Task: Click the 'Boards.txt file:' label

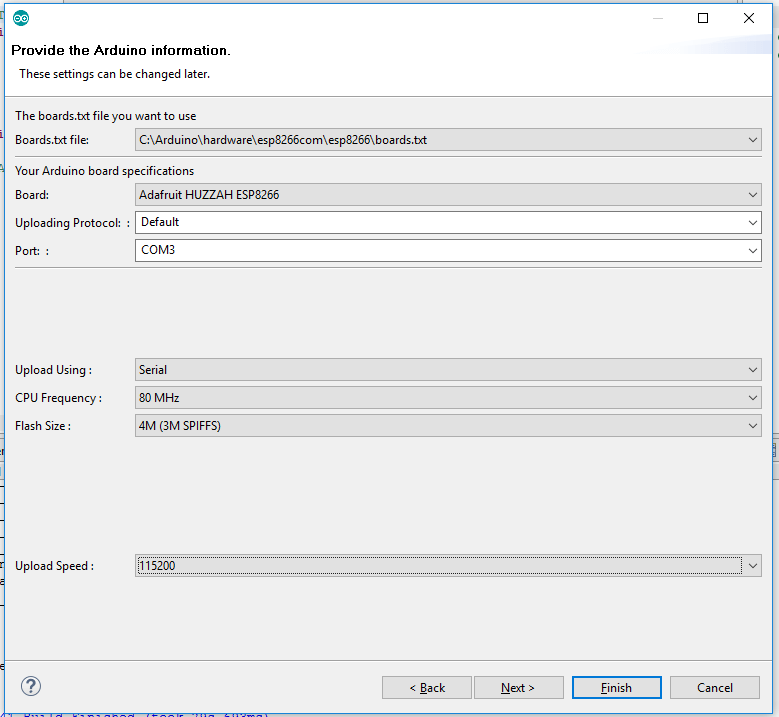Action: (52, 140)
